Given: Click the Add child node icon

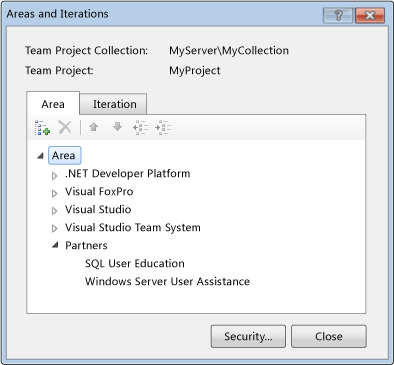Looking at the screenshot, I should click(42, 128).
